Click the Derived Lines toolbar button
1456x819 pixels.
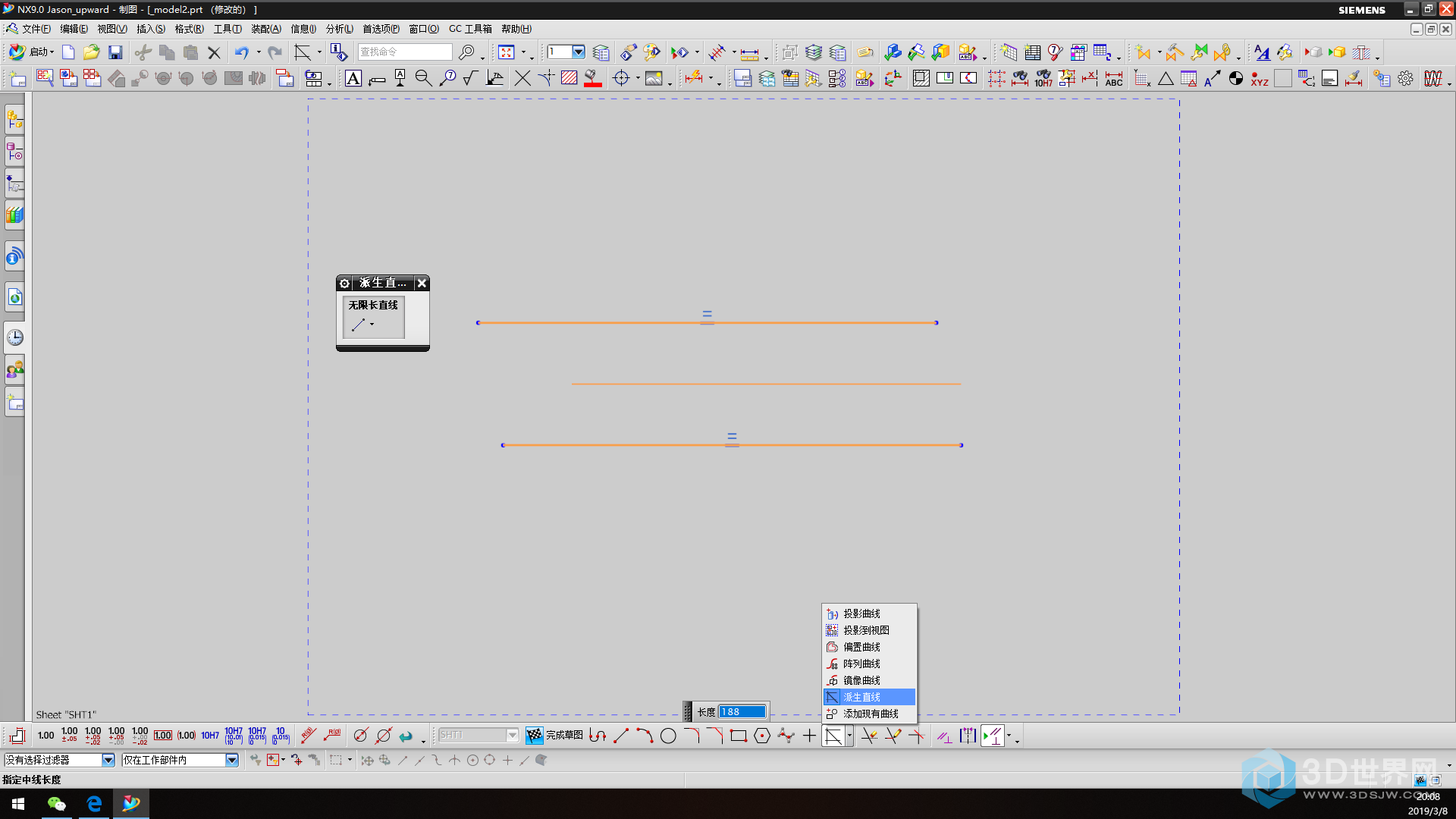[x=833, y=736]
